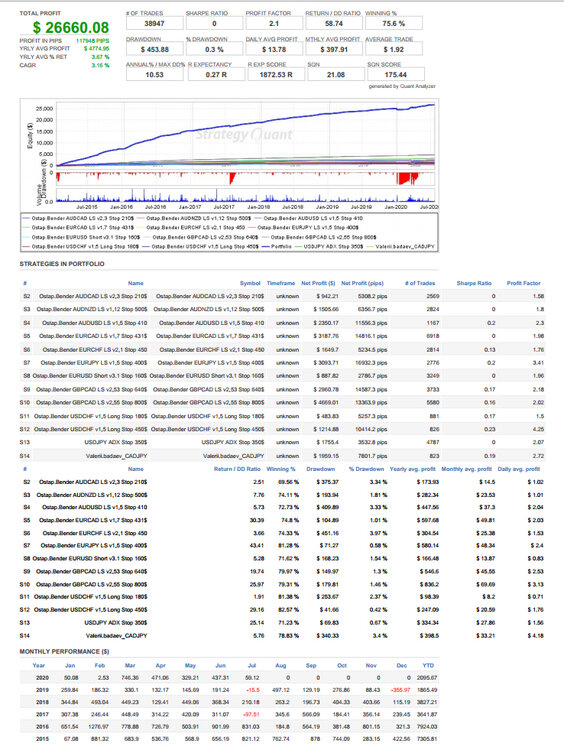Click the 'generated by Quant Analyzer' caption
The image size is (564, 750).
point(402,87)
